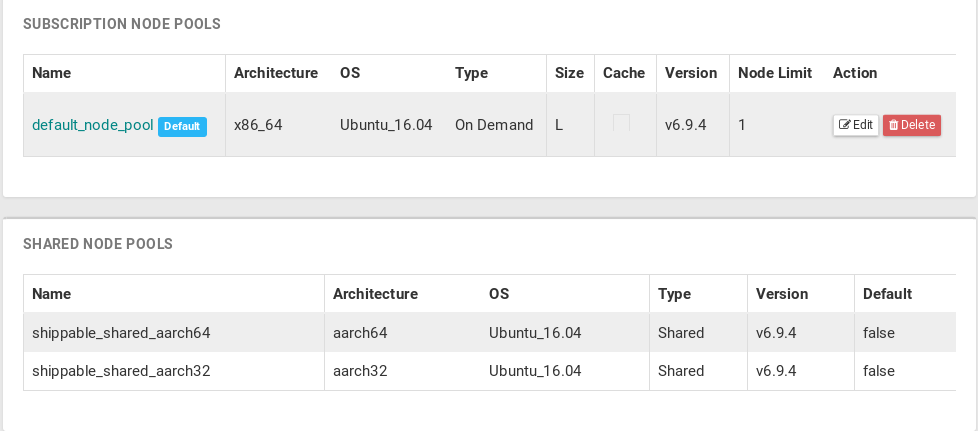This screenshot has width=978, height=431.
Task: Click the Node Limit column header
Action: point(774,73)
